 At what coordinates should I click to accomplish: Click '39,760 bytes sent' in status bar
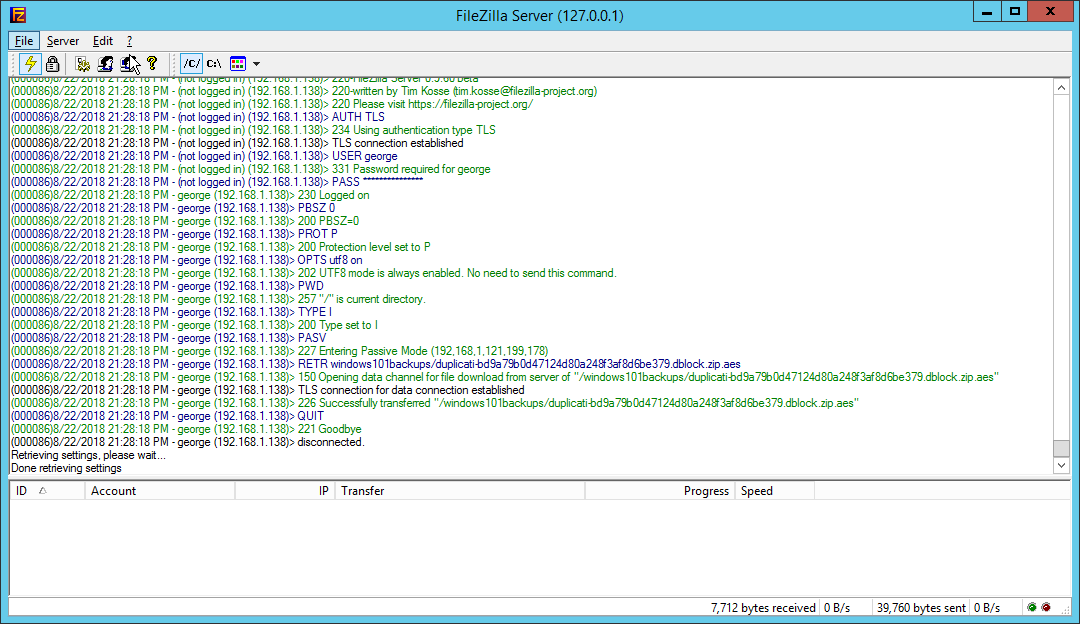[921, 607]
